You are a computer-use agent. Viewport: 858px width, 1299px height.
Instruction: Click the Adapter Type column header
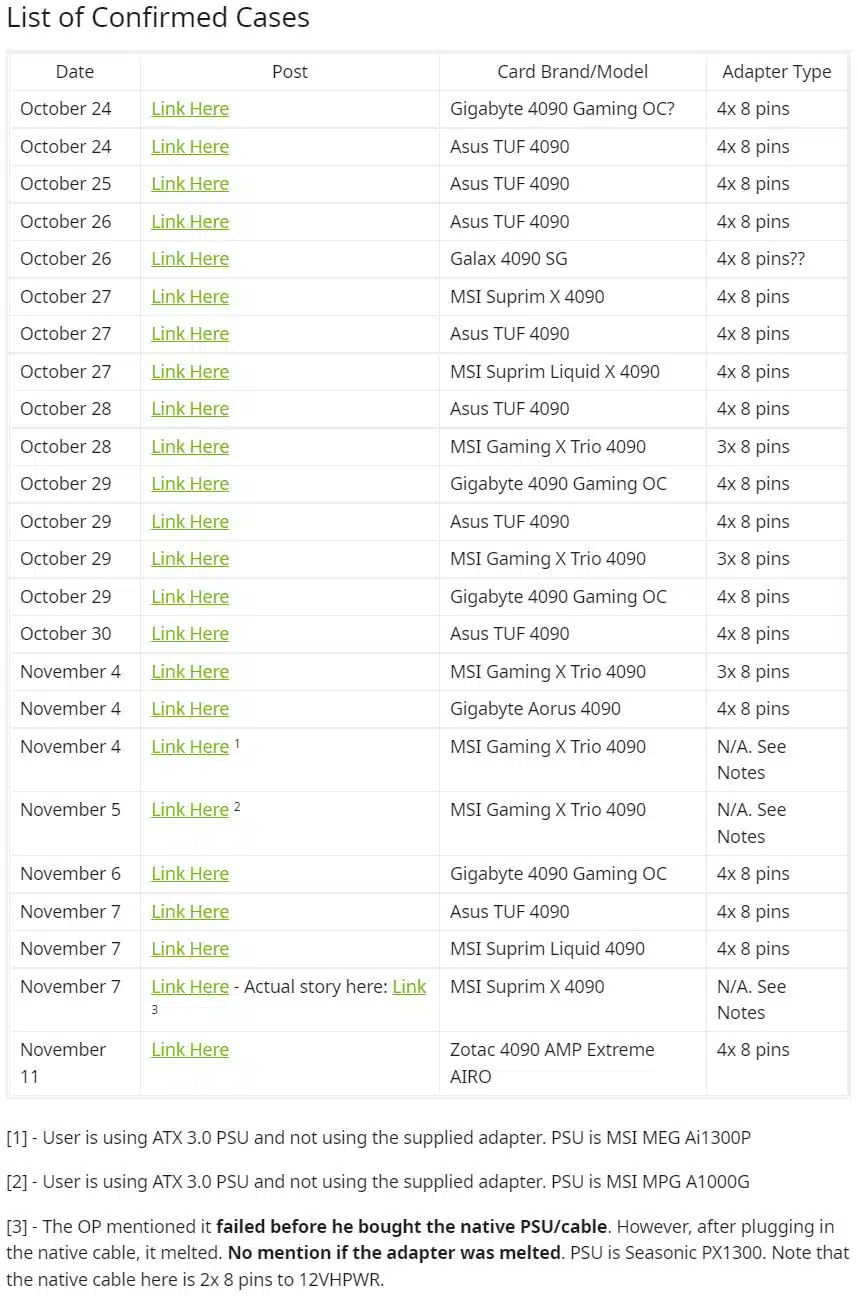777,72
